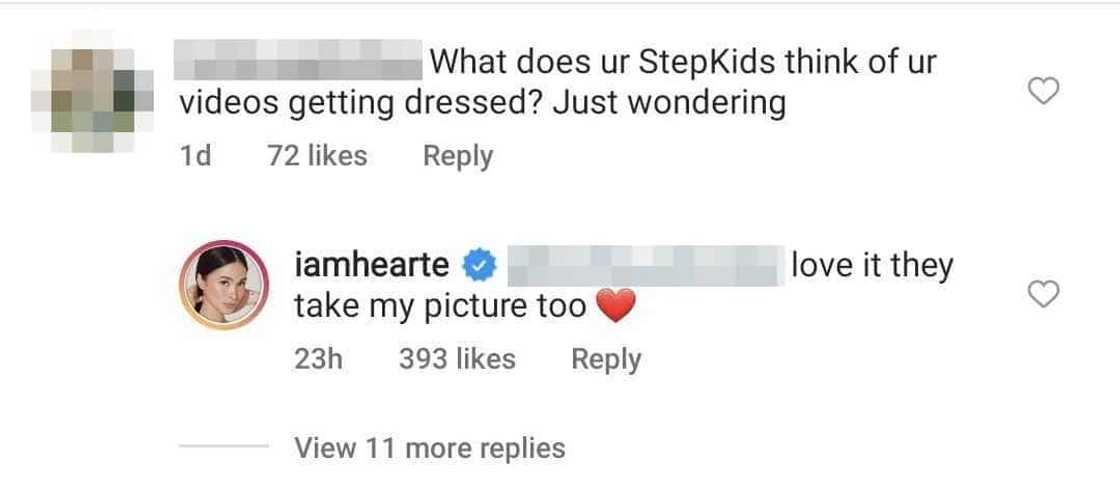Screen dimensions: 1120x500
Task: Click the 1d timestamp
Action: (195, 156)
